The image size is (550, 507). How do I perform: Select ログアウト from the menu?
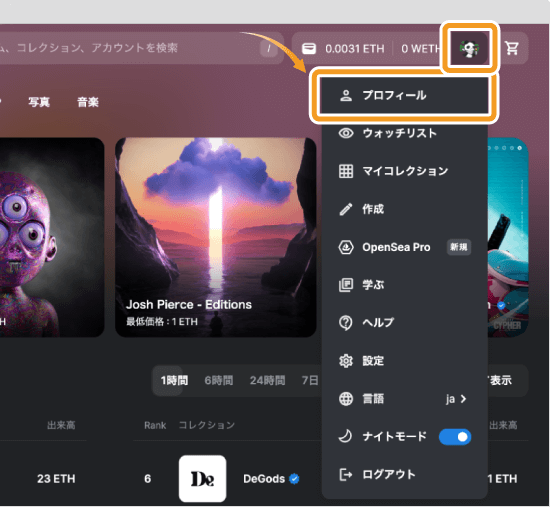coord(404,475)
